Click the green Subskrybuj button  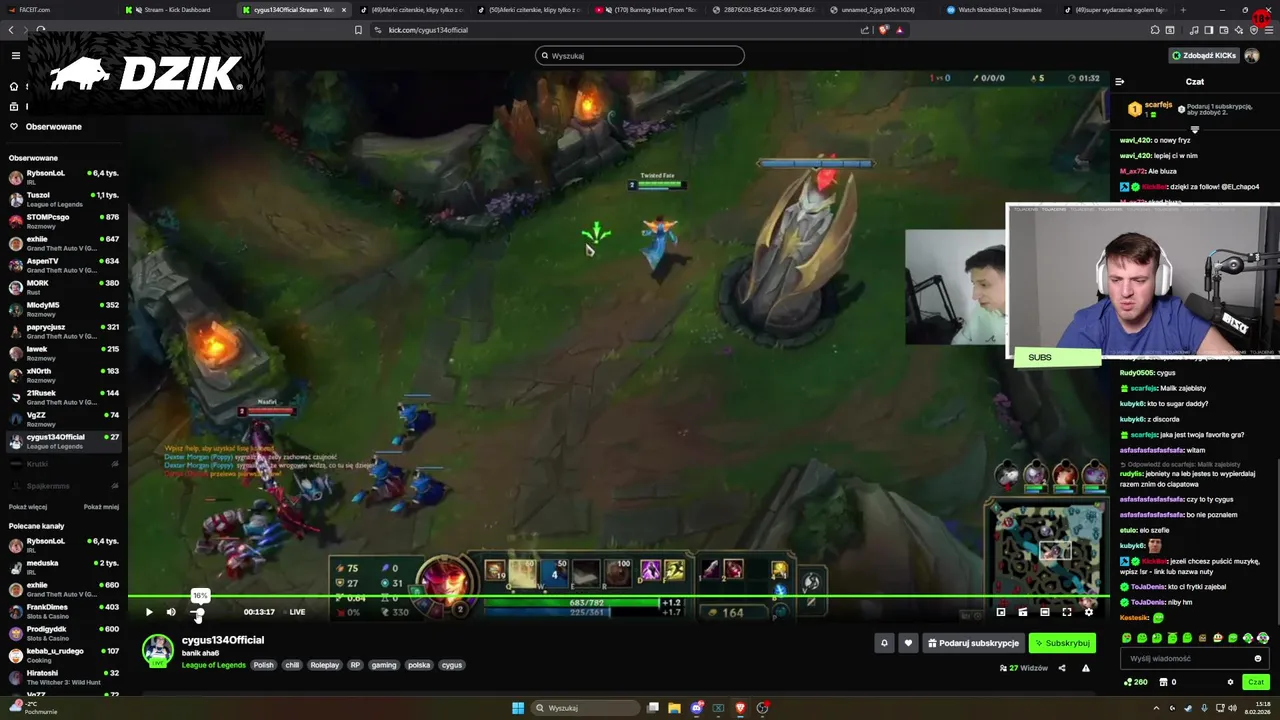pos(1062,643)
